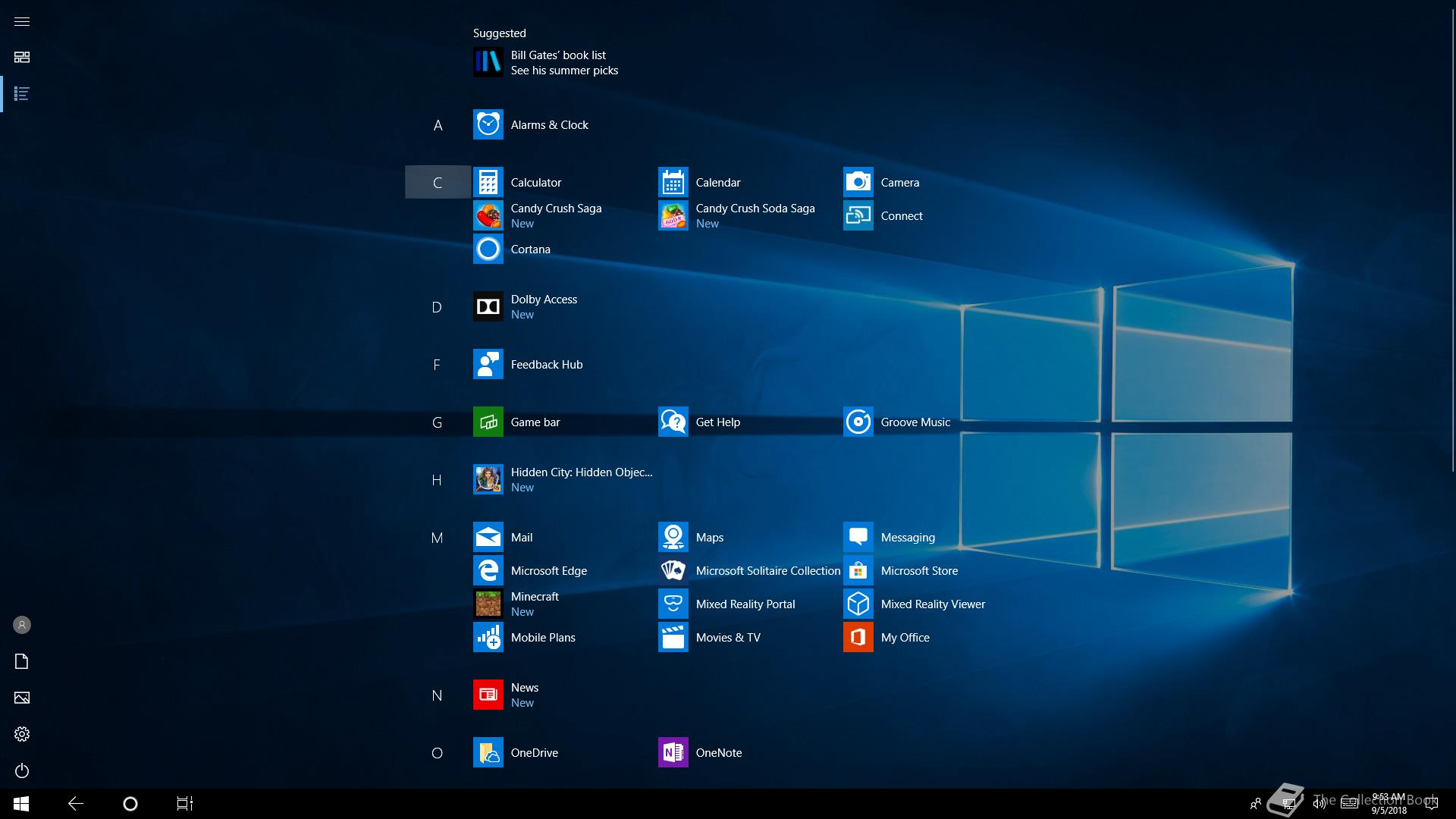Open the Calendar app icon
Screen dimensions: 1456x819
673,182
